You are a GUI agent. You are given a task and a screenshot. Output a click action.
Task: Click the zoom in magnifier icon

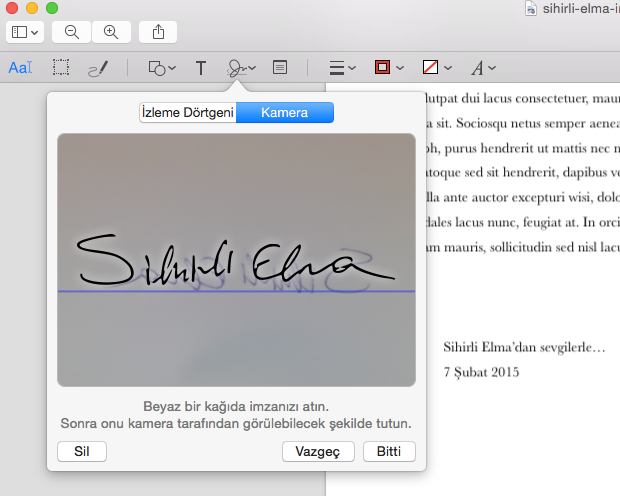pos(111,32)
